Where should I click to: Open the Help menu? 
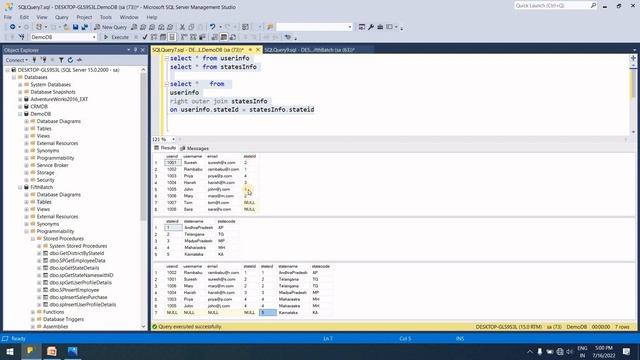[x=152, y=17]
